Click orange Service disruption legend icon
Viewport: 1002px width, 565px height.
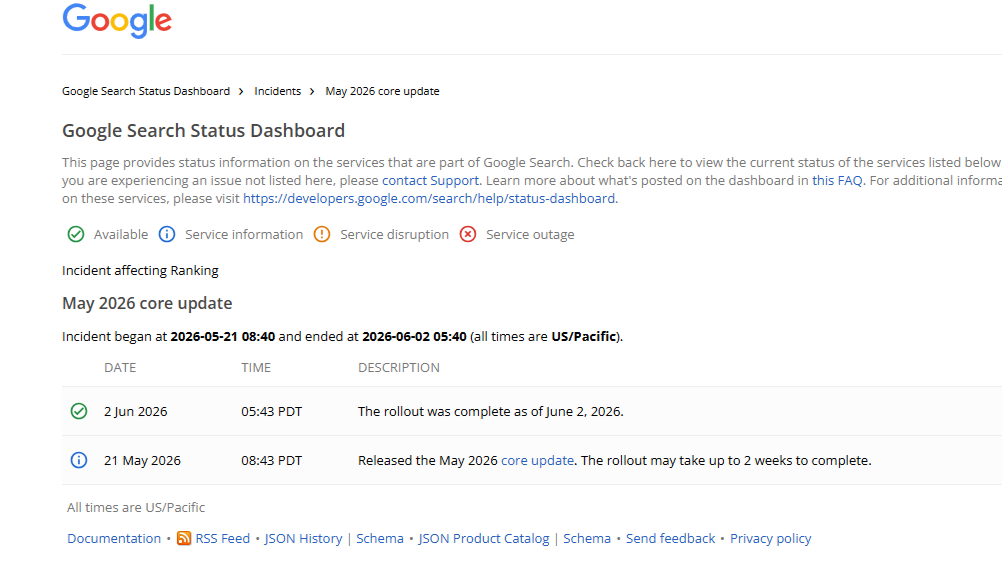point(322,235)
